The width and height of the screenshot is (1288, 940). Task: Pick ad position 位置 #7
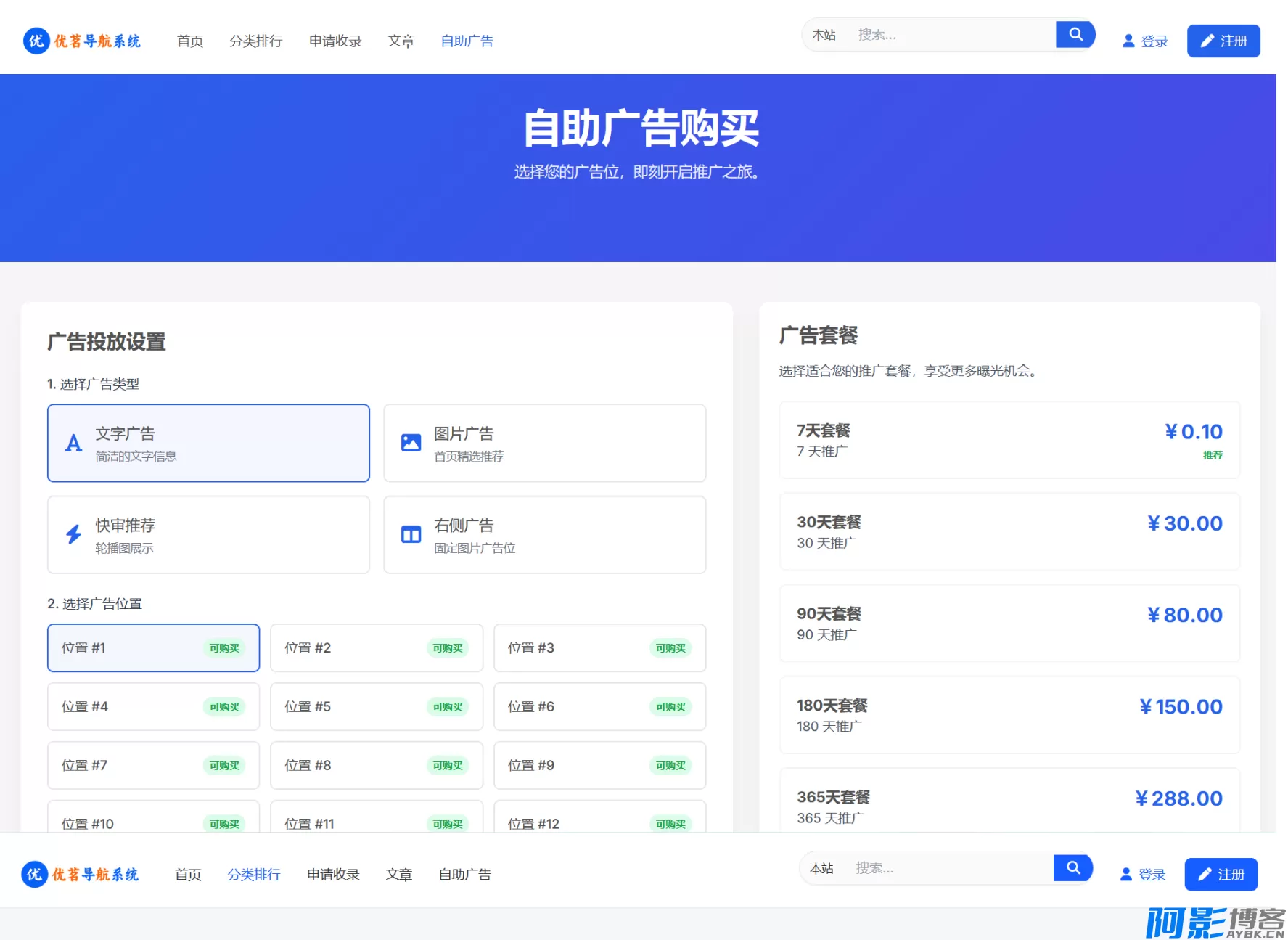(153, 766)
